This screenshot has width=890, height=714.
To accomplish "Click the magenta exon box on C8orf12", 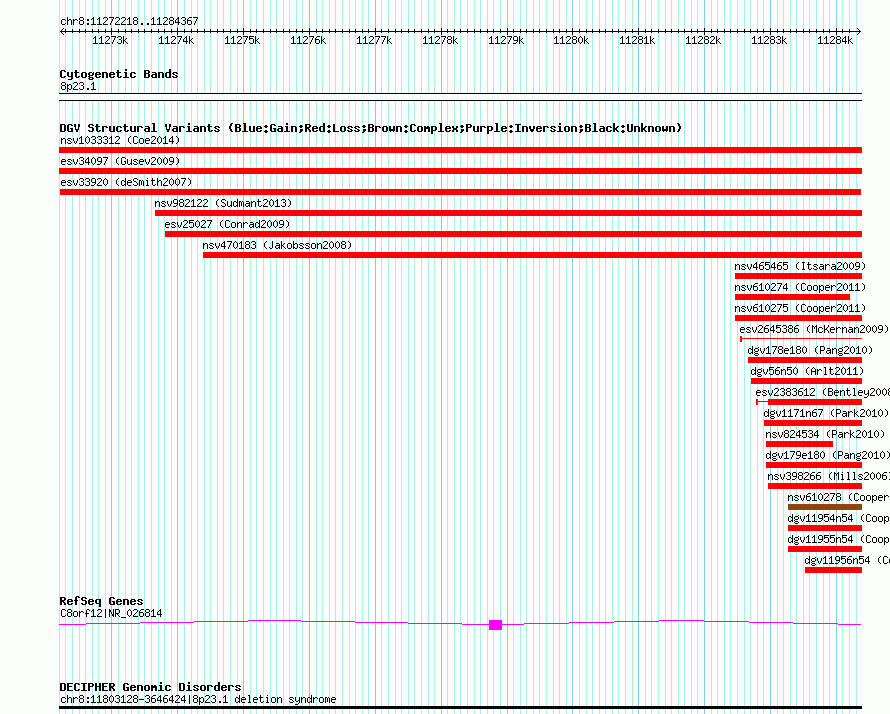I will point(495,625).
